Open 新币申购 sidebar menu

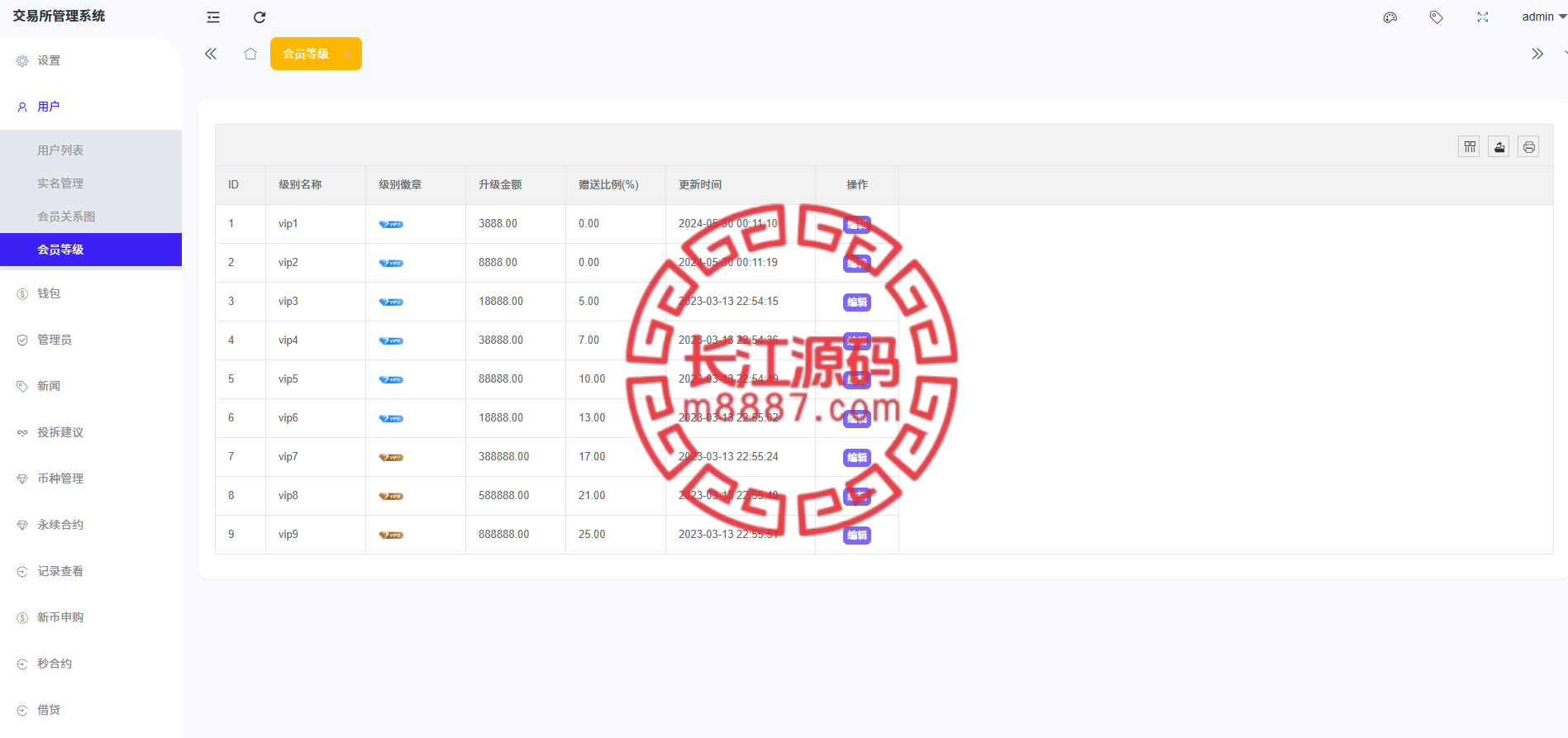point(91,617)
